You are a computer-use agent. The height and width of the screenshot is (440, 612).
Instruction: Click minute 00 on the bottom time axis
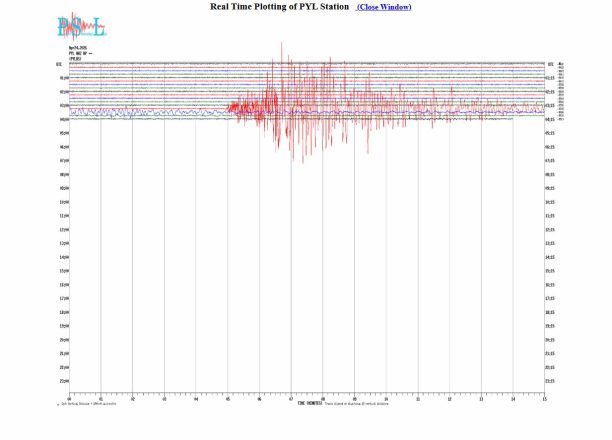click(70, 398)
